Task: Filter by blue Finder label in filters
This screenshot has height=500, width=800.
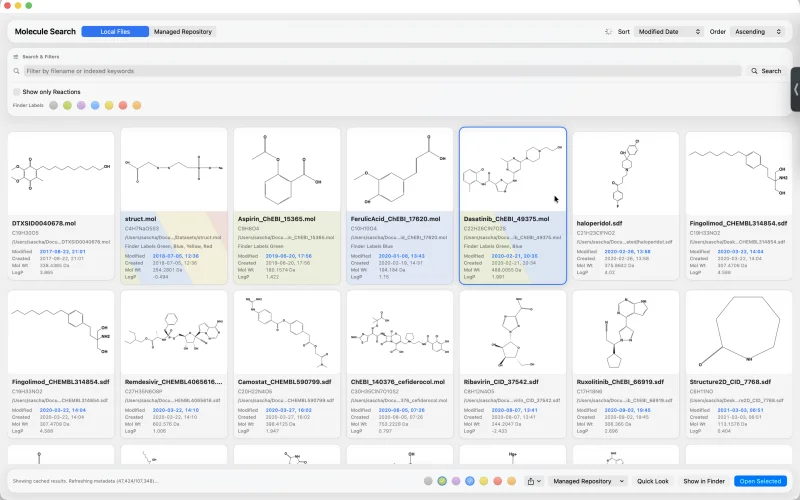Action: click(x=95, y=106)
